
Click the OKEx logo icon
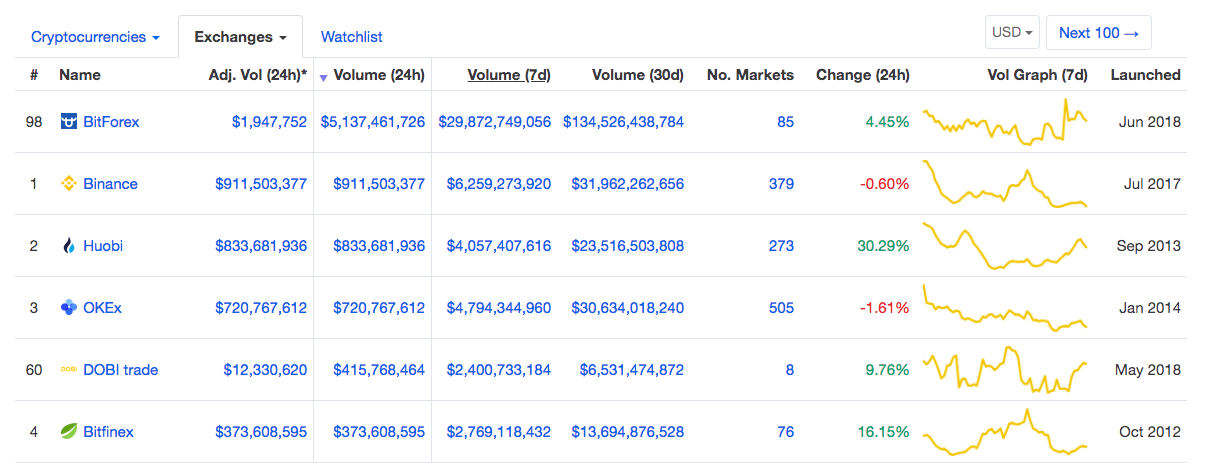coord(69,308)
